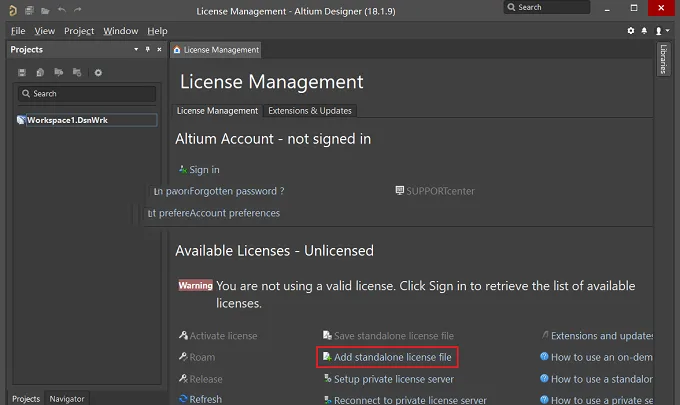The image size is (680, 405).
Task: Click the SUPPORTcenter monitor icon
Action: 400,190
